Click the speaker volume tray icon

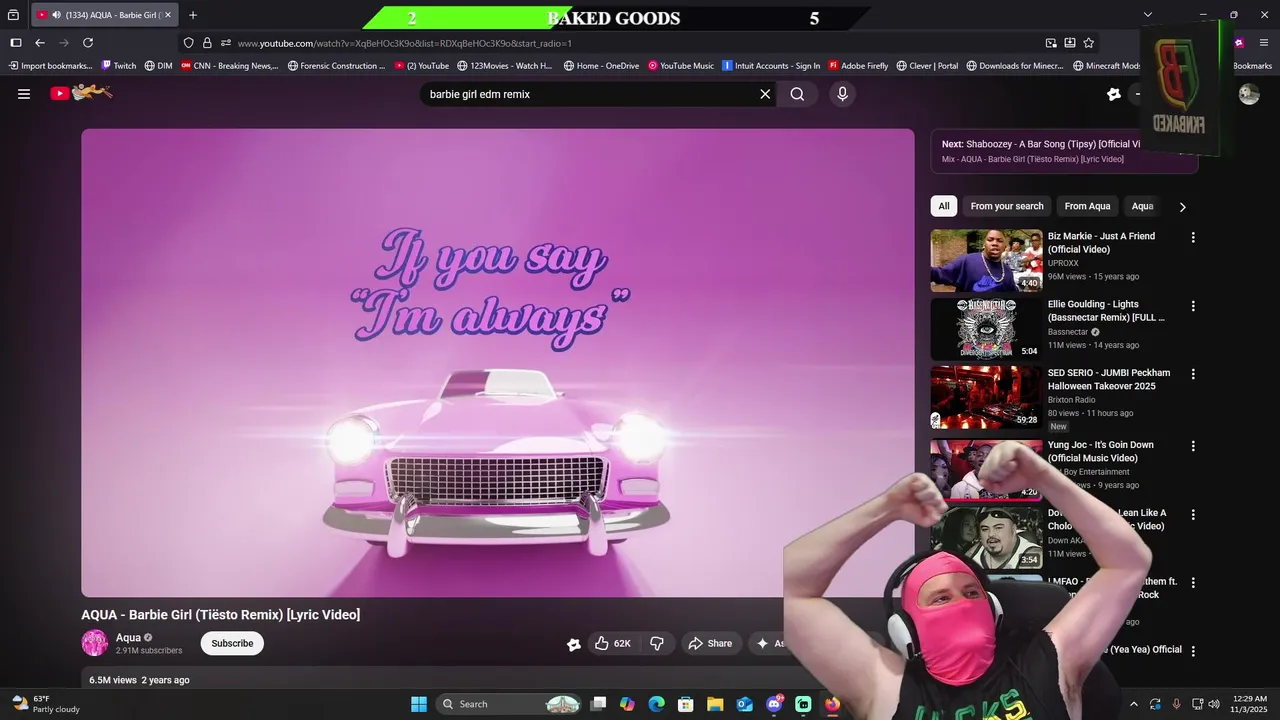pos(1213,704)
